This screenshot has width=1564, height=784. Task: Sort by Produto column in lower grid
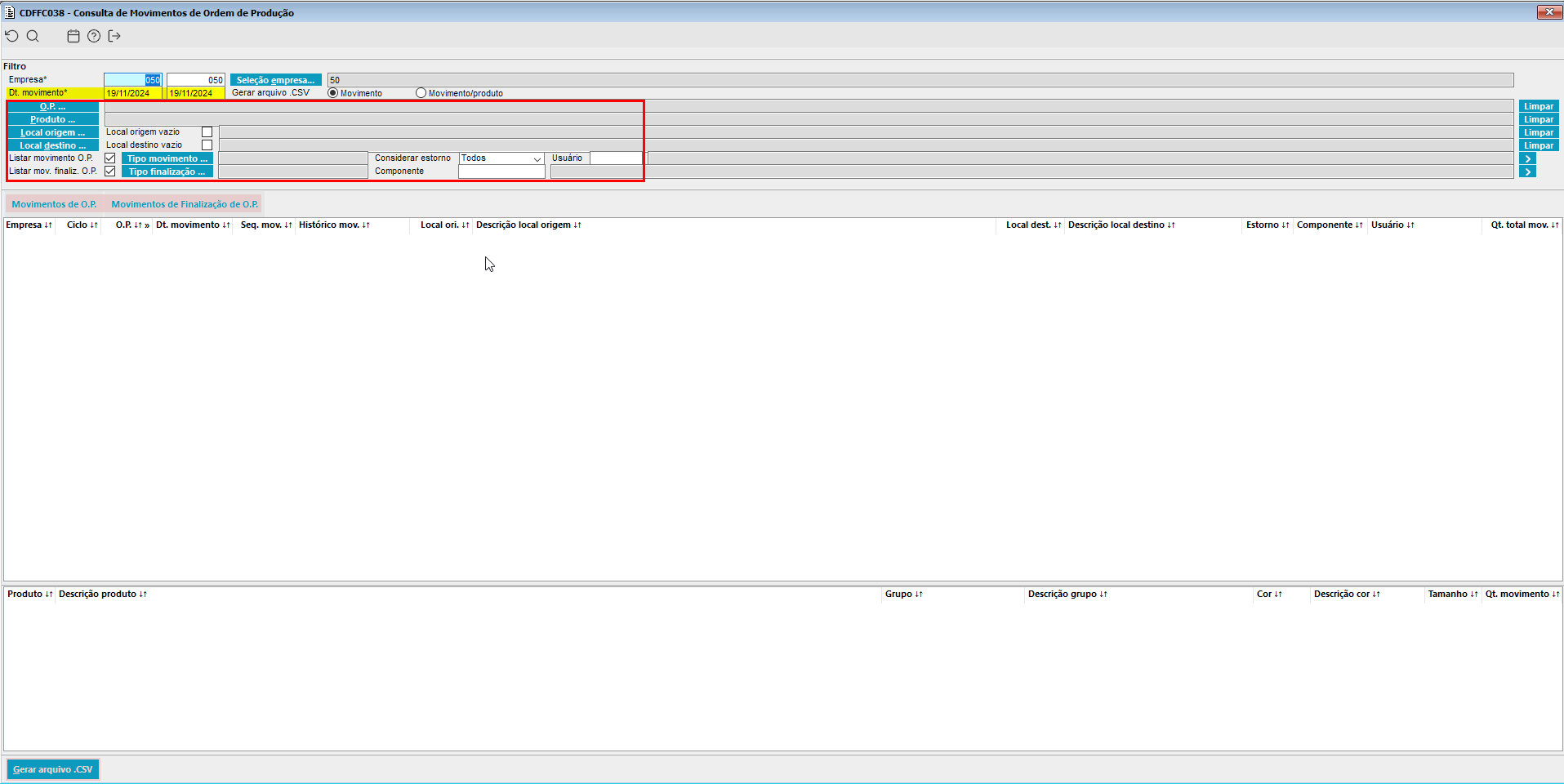pos(30,594)
